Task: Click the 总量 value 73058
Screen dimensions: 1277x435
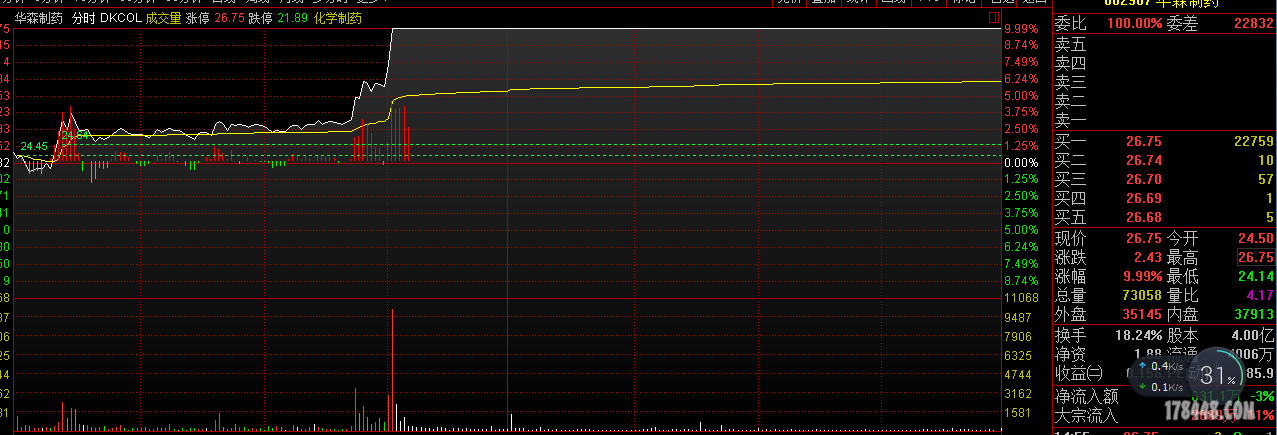Action: coord(1141,295)
